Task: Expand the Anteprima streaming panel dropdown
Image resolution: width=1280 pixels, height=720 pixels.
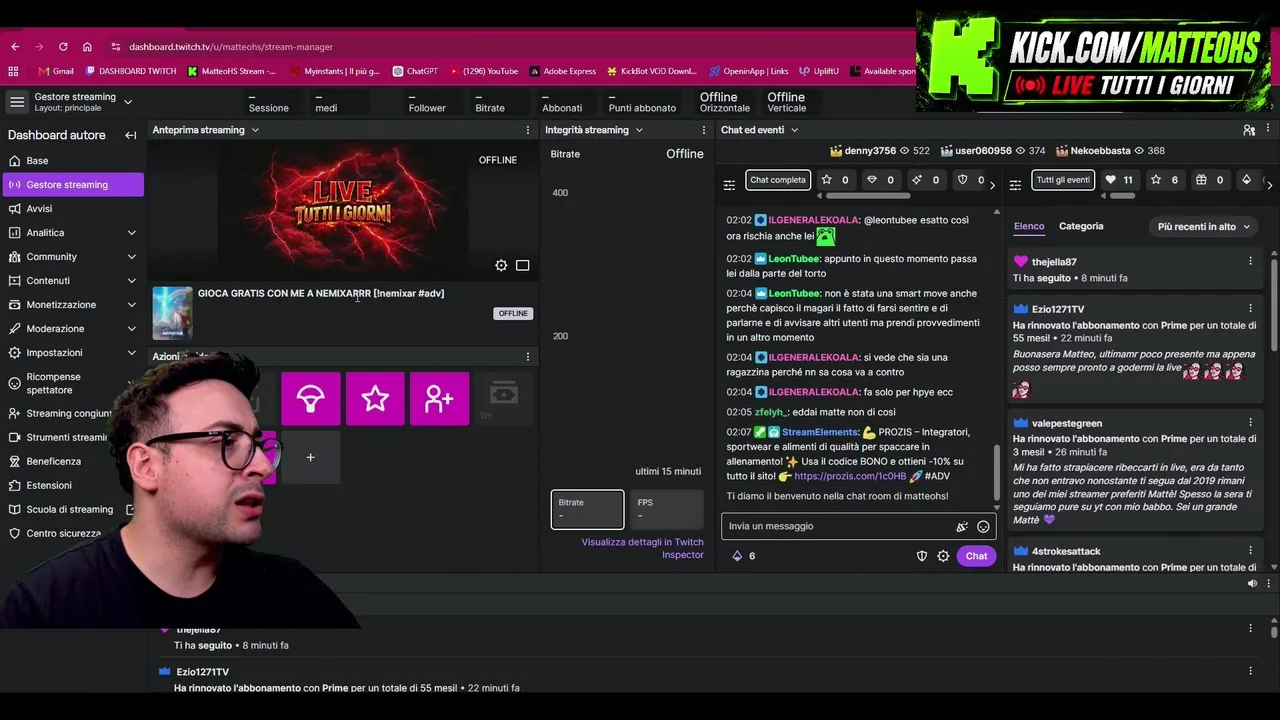Action: pyautogui.click(x=255, y=130)
